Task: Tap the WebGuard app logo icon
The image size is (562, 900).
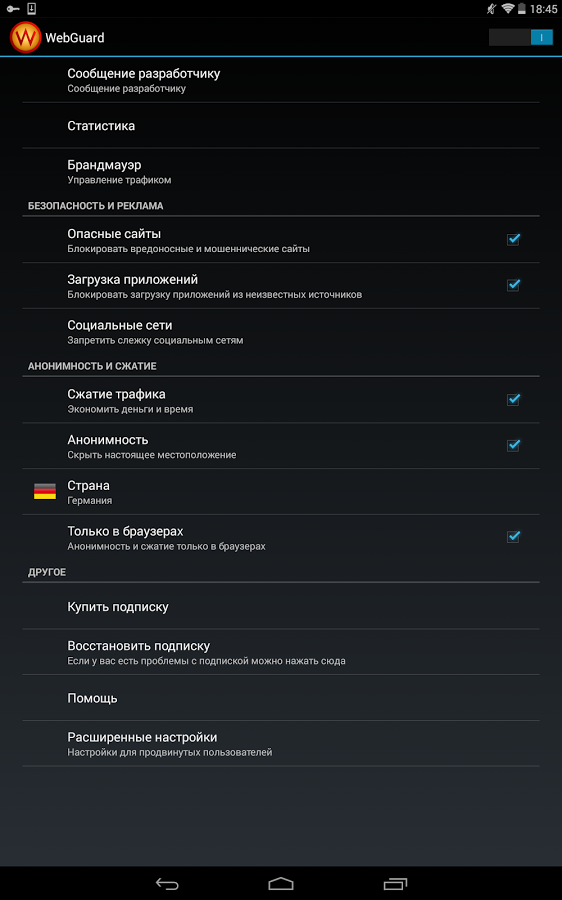Action: (25, 38)
